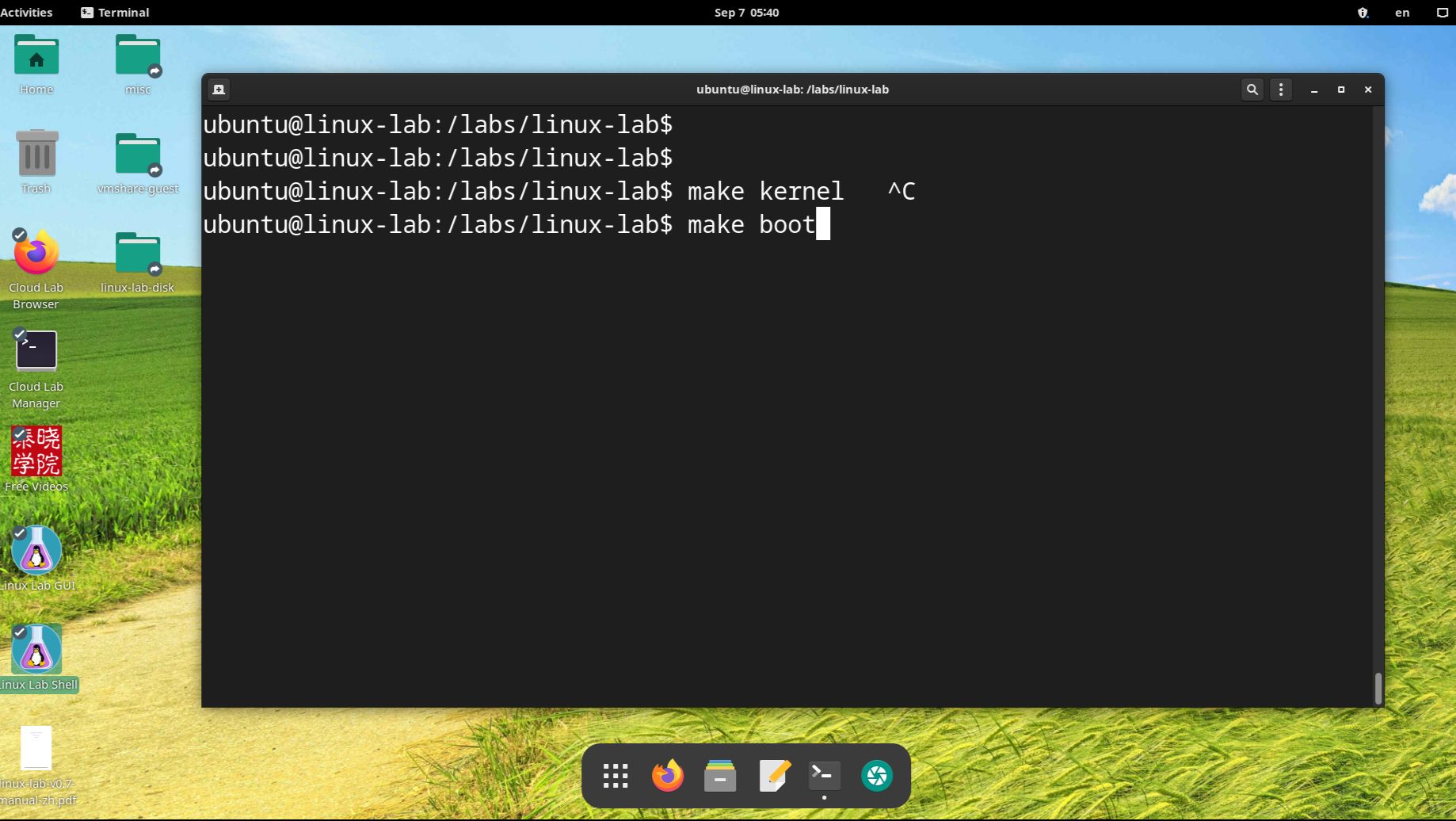Image resolution: width=1456 pixels, height=821 pixels.
Task: Open the Trash on the desktop
Action: [x=36, y=152]
